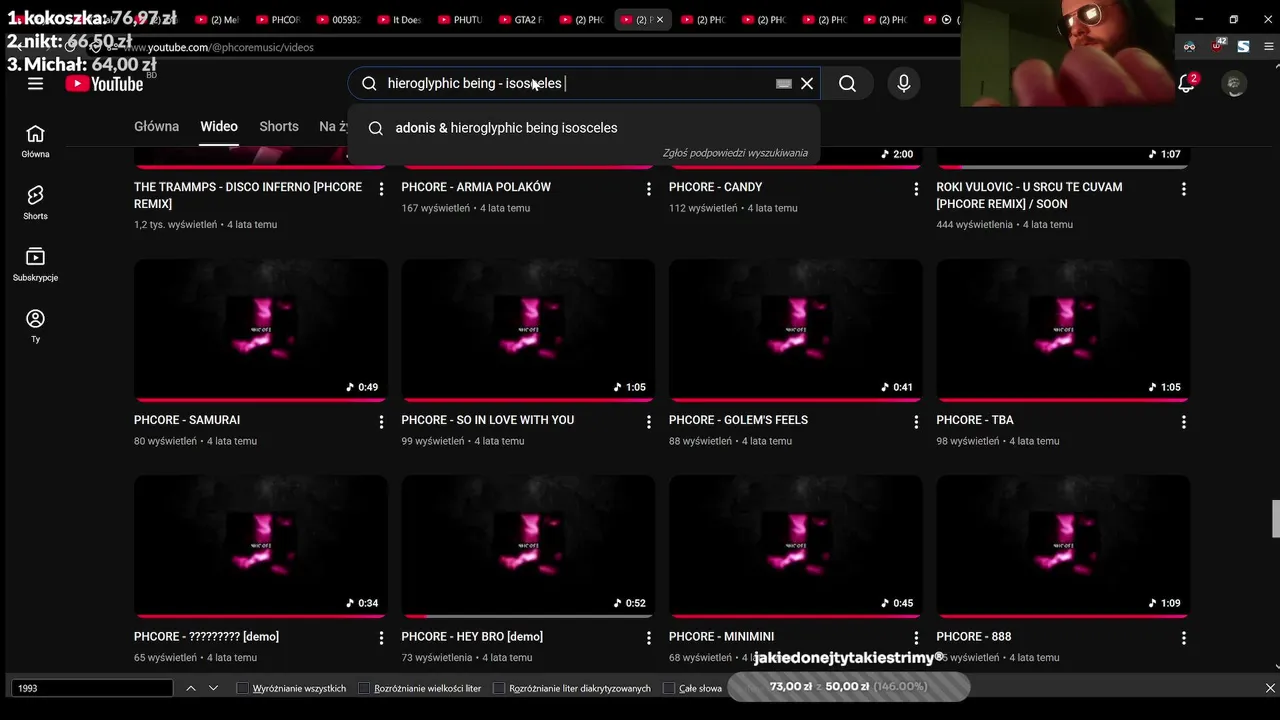Jump to next find match arrow
This screenshot has height=720, width=1280.
click(213, 688)
